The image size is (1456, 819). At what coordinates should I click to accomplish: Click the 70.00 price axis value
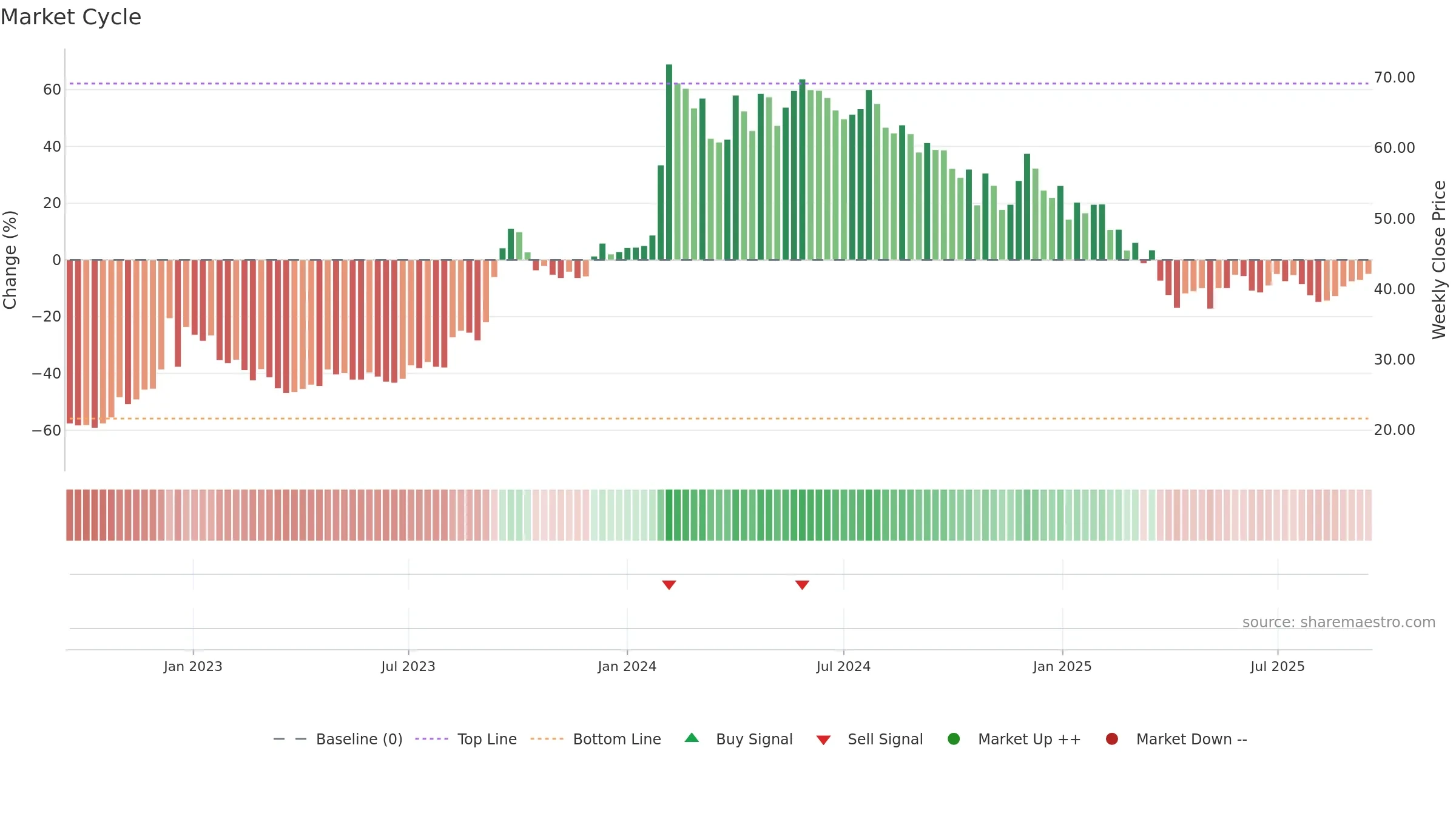pos(1395,77)
